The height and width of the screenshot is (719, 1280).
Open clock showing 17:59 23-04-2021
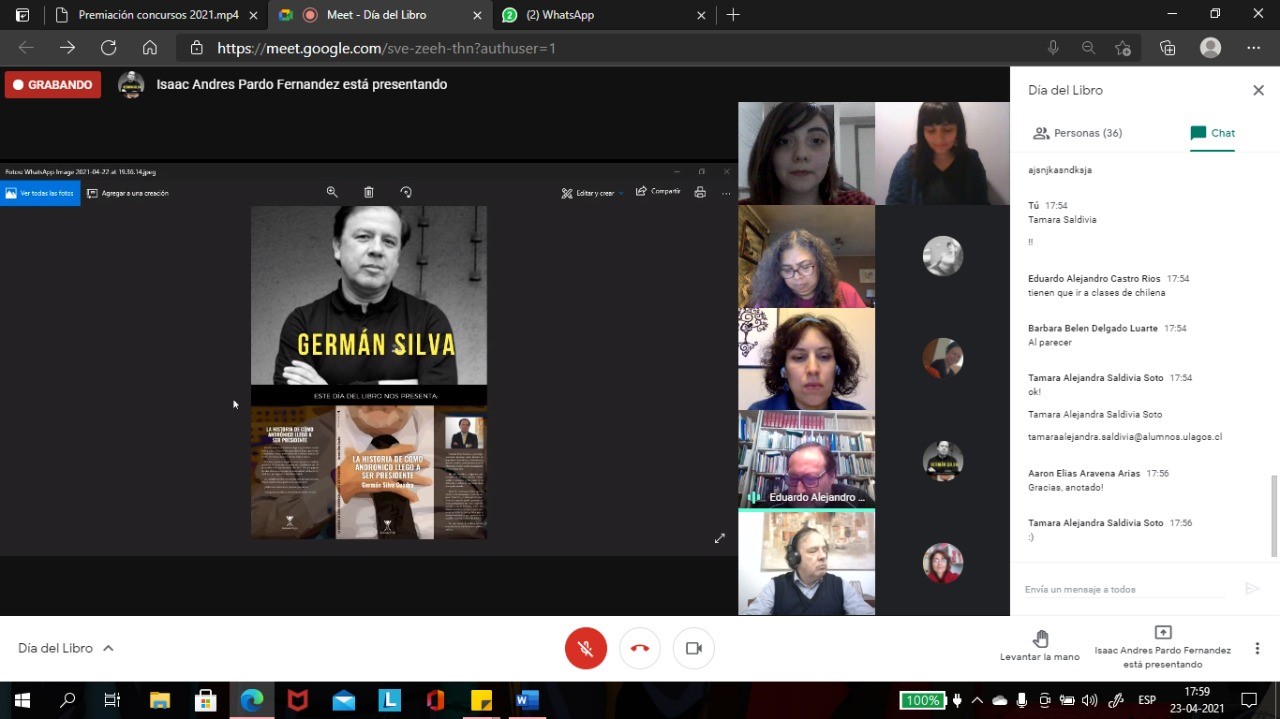(x=1196, y=700)
